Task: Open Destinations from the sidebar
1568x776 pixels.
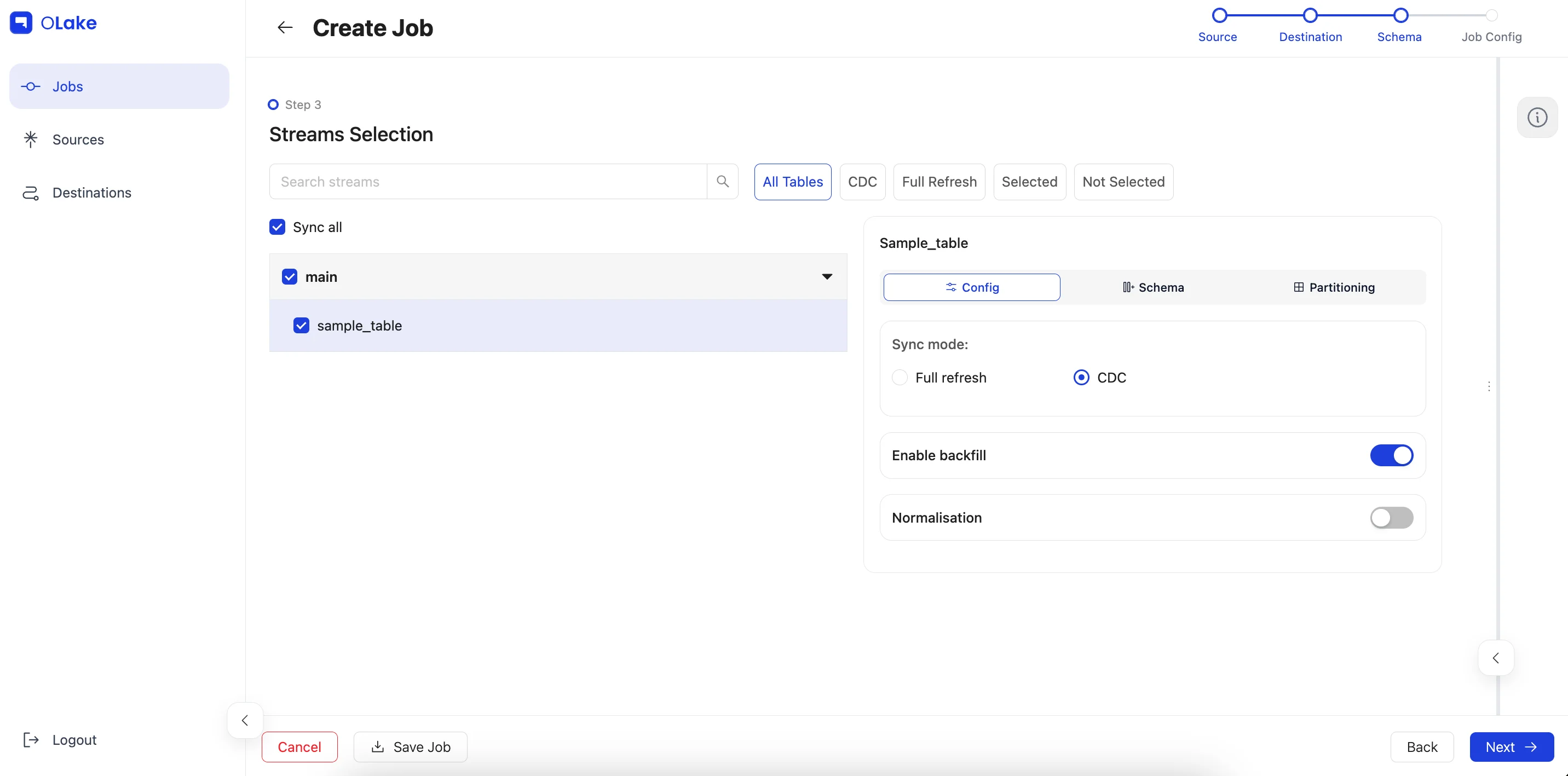Action: tap(91, 192)
